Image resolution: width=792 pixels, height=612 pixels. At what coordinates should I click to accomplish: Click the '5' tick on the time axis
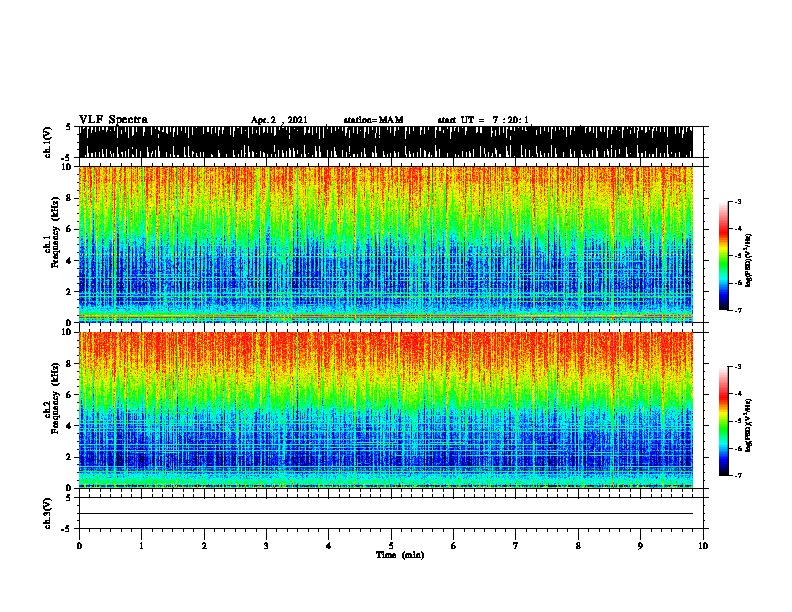[391, 546]
